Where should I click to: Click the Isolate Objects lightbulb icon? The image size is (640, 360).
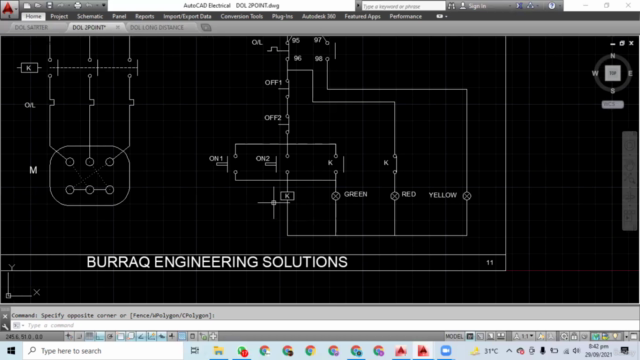pos(616,336)
